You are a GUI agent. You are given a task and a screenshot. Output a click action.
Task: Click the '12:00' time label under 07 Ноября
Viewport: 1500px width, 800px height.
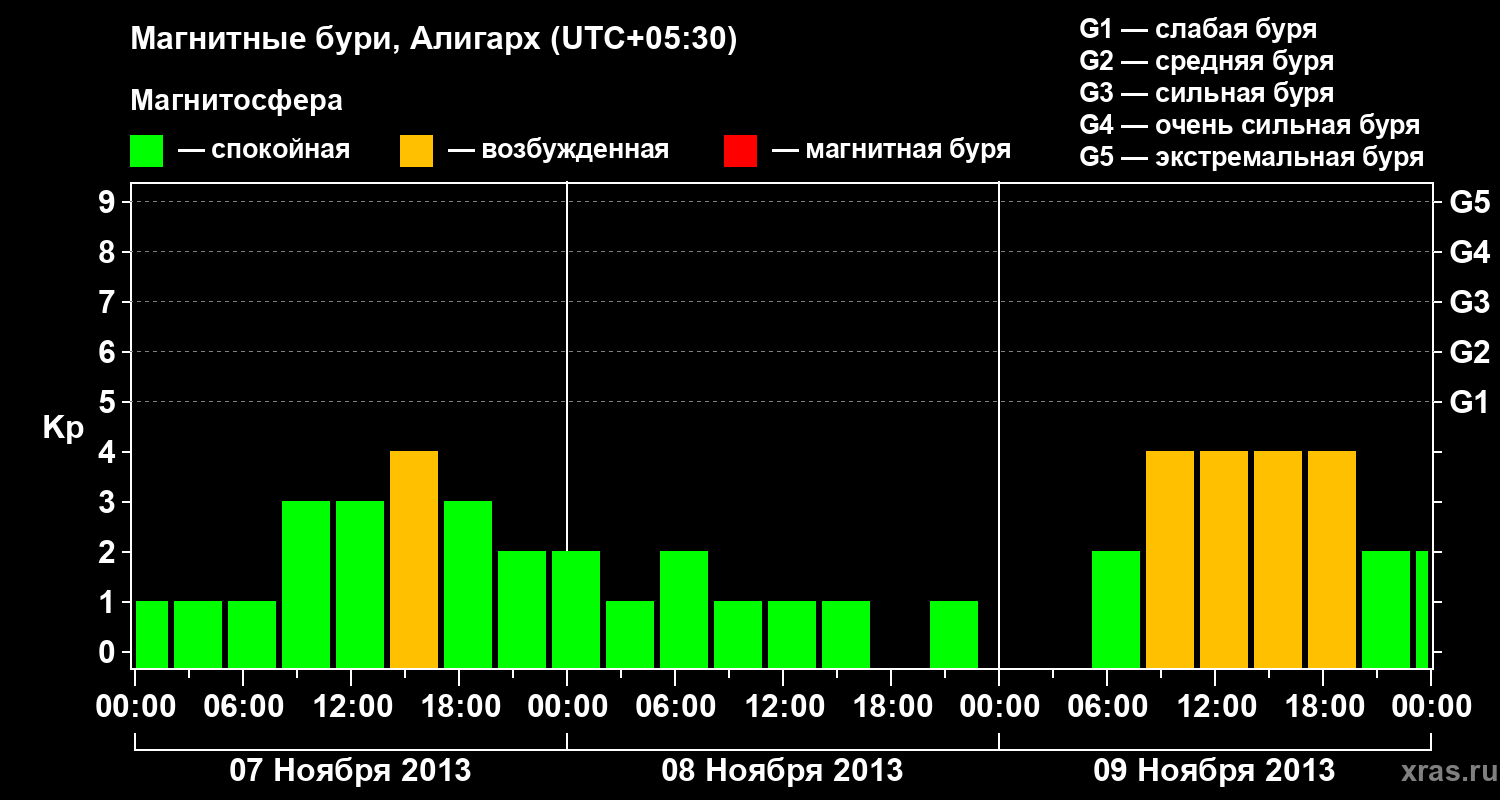pos(352,707)
